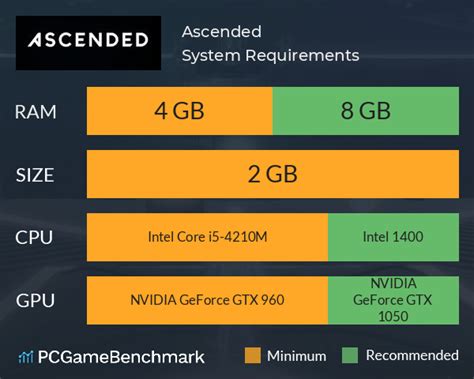Viewport: 474px width, 379px height.
Task: Click the 2 GB size bar
Action: click(273, 174)
